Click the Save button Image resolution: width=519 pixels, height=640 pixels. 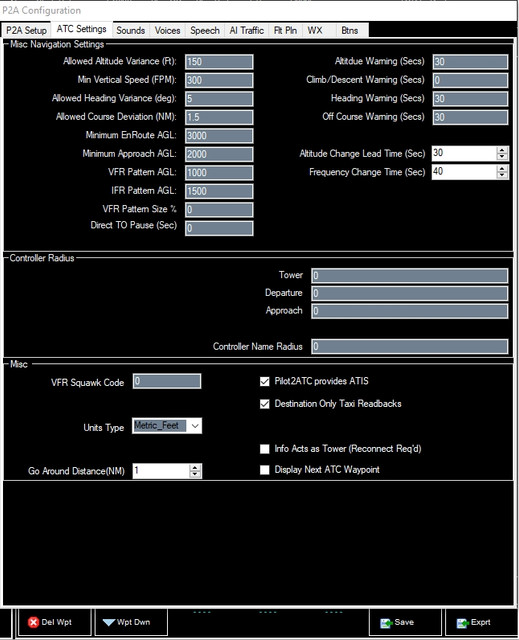coord(405,622)
